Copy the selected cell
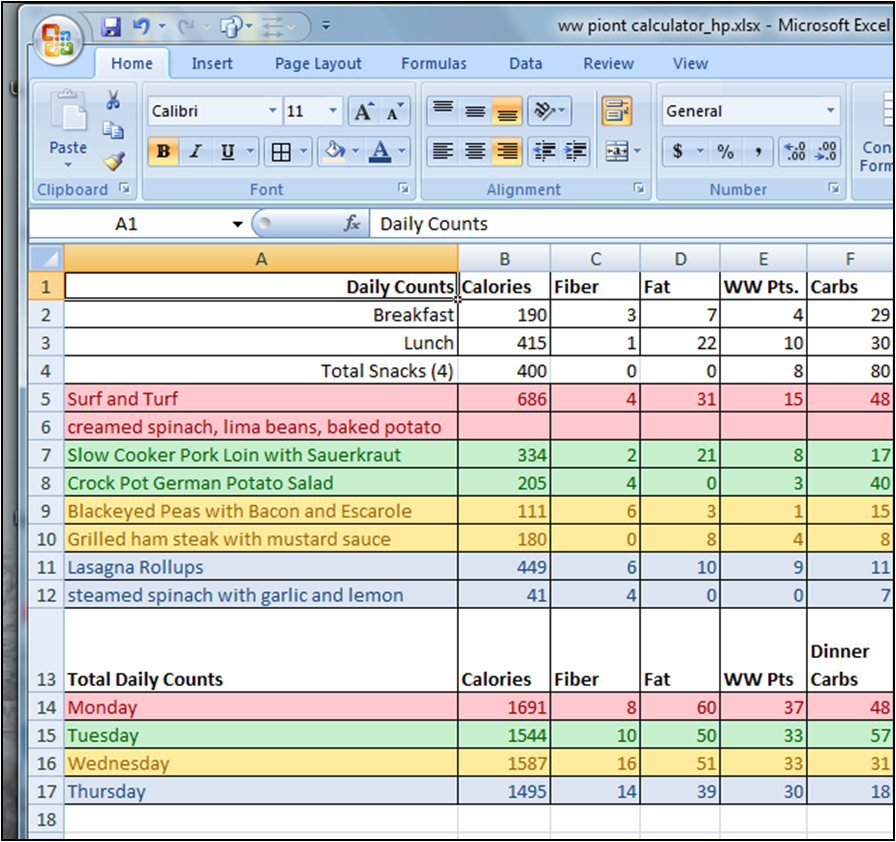 (113, 131)
